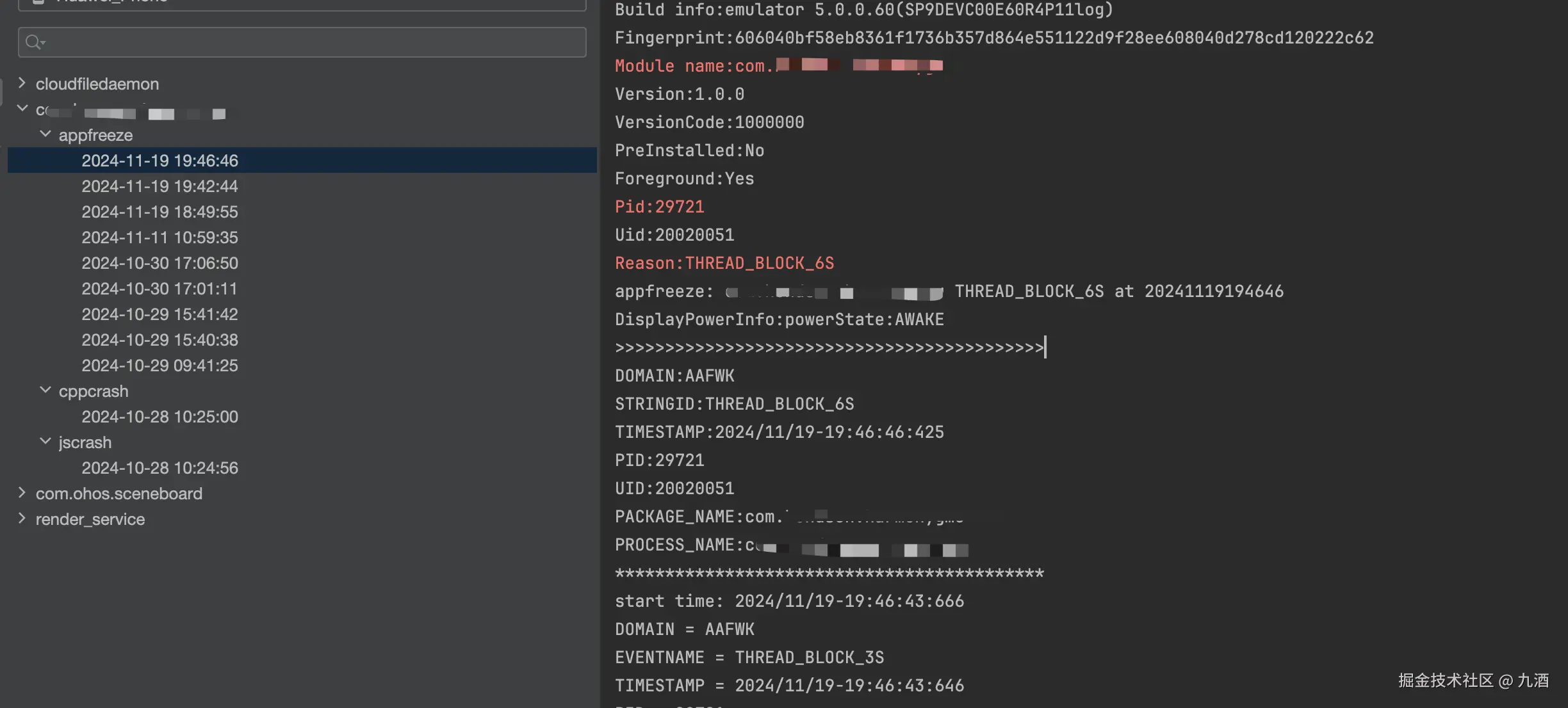Expand the com.ohos.sceneboard node
The width and height of the screenshot is (1568, 708).
[22, 493]
